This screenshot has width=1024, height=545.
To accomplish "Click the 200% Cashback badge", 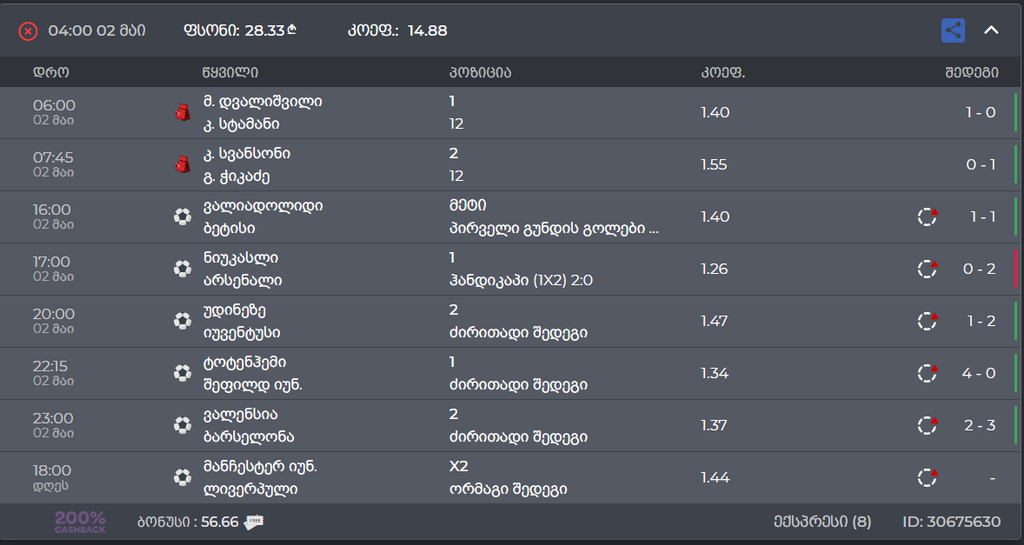I will pos(80,522).
